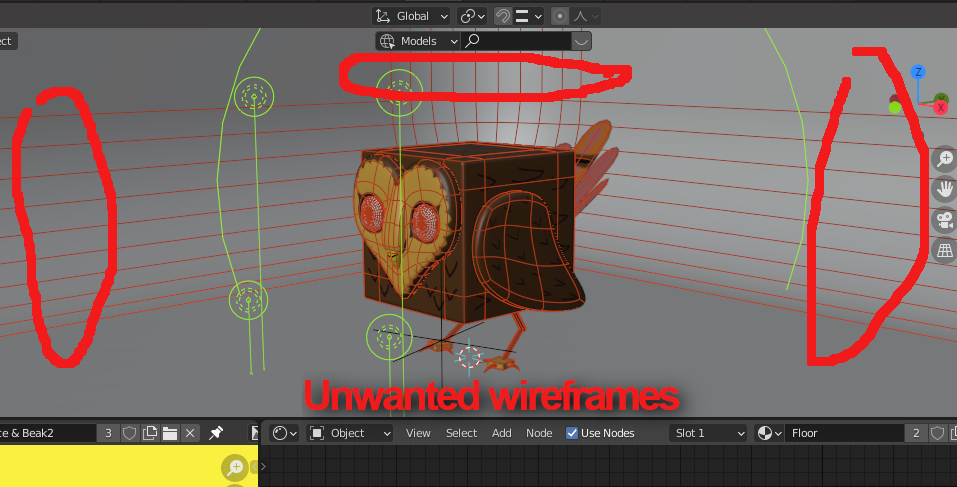Open the Slot 1 material slot dropdown
The height and width of the screenshot is (487, 957).
click(708, 433)
